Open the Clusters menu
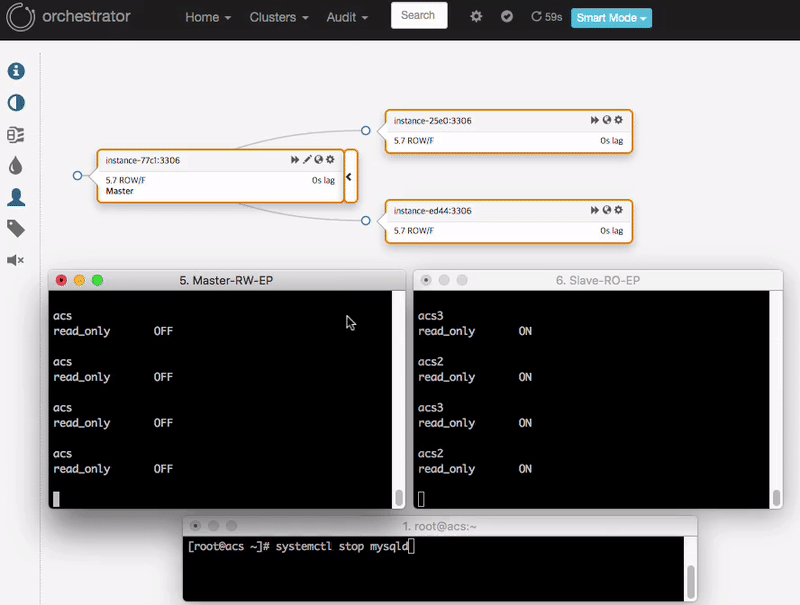 point(277,17)
